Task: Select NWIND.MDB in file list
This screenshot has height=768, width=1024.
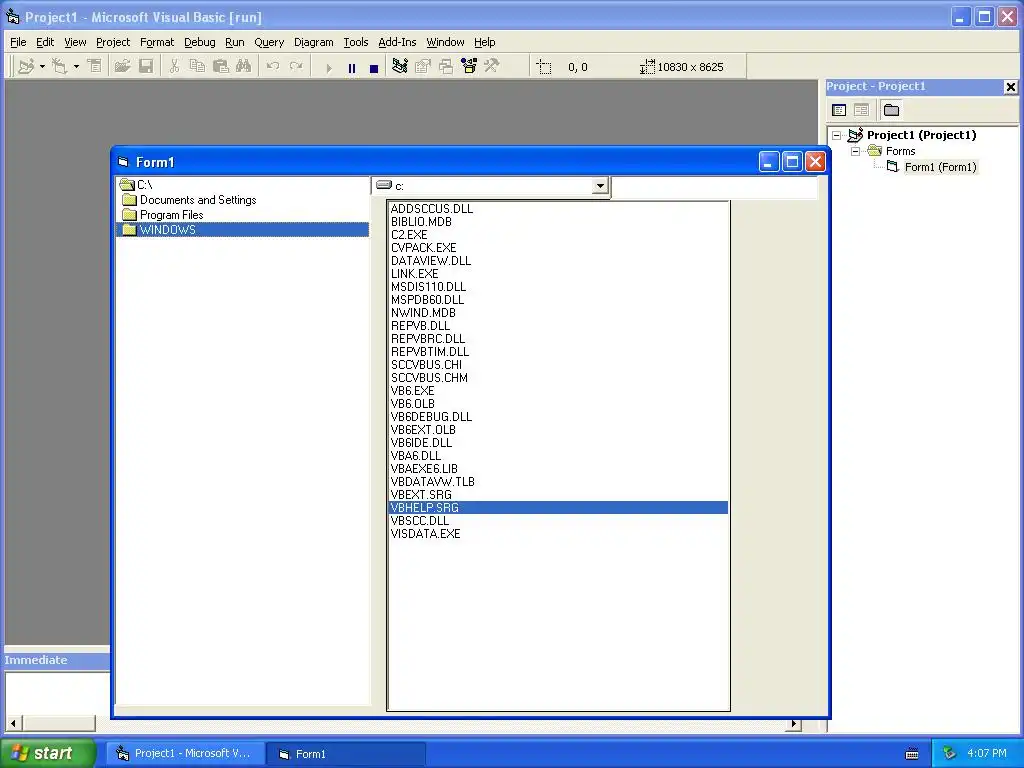Action: pos(558,313)
